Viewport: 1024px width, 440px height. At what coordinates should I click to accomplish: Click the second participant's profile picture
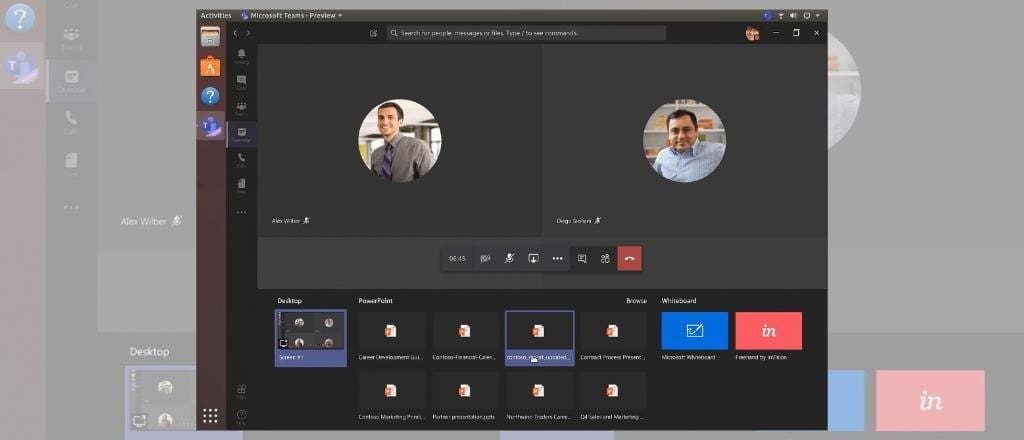684,140
